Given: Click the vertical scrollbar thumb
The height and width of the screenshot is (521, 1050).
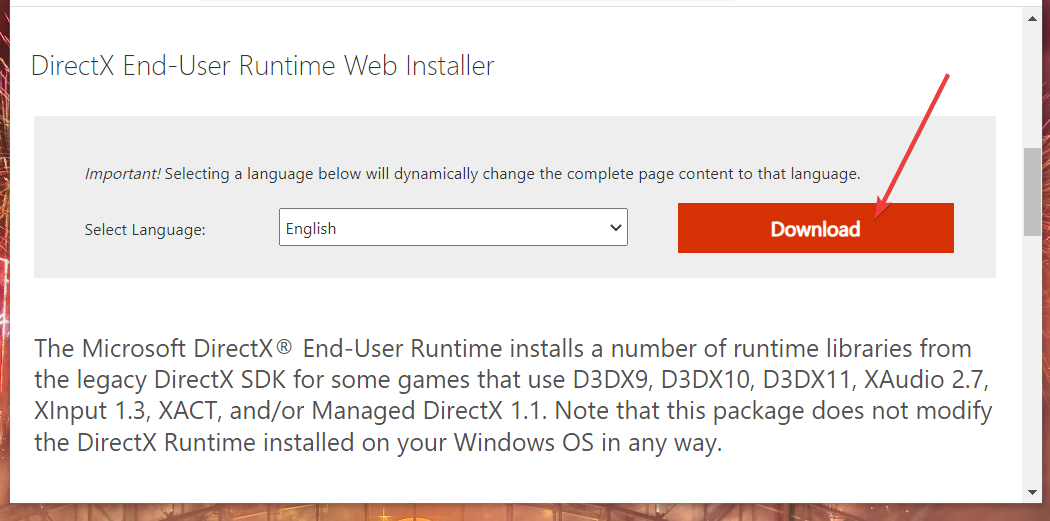Looking at the screenshot, I should [1033, 192].
